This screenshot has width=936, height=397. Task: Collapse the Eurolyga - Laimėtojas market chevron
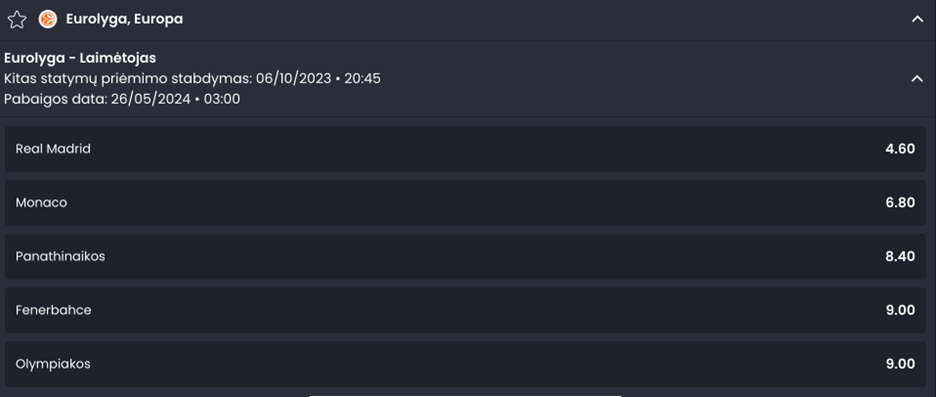[917, 79]
